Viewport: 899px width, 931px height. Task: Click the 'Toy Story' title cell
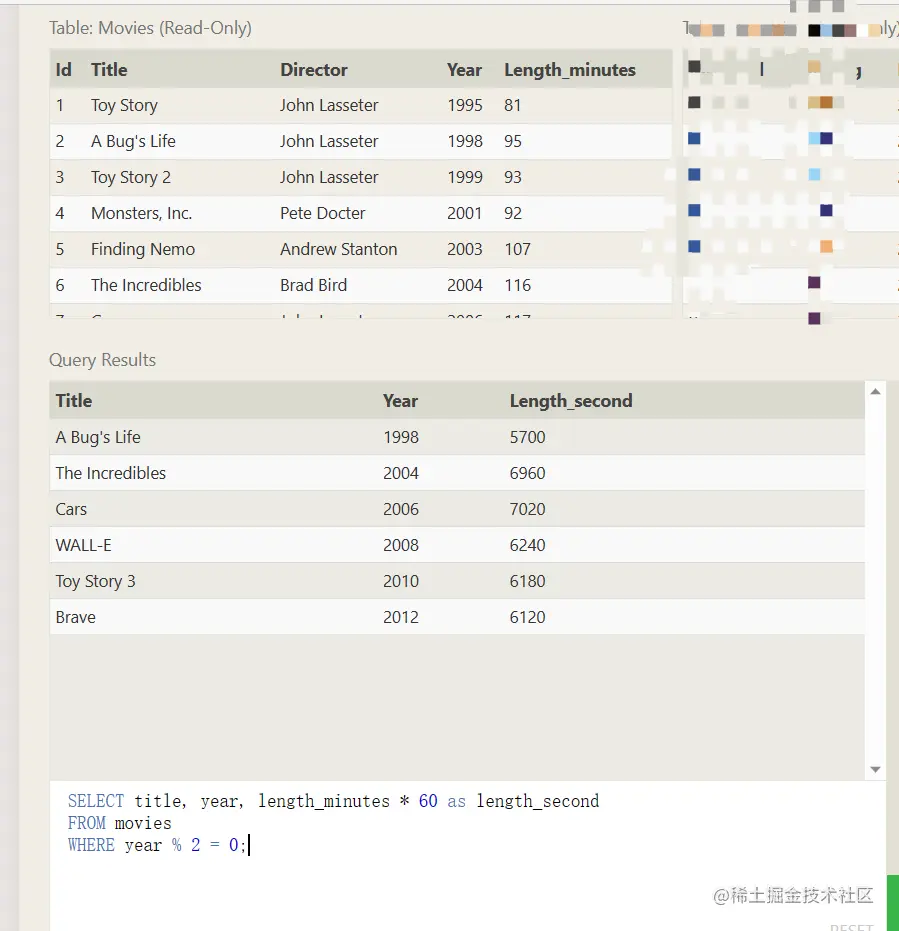point(124,105)
